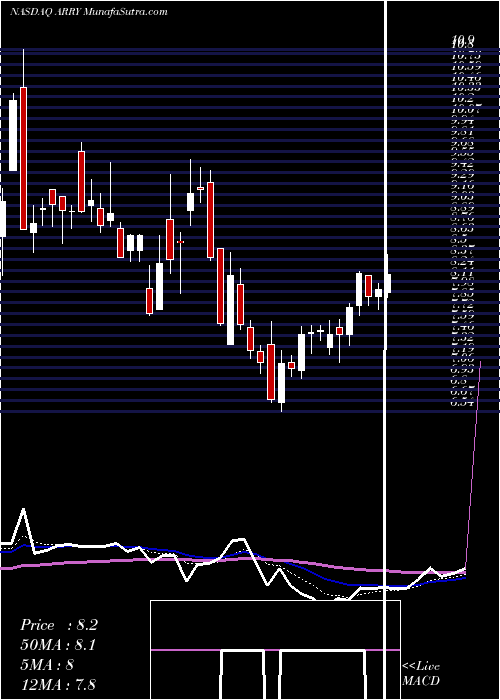Click the white vertical current-date marker line
This screenshot has width=500, height=700.
pyautogui.click(x=385, y=350)
